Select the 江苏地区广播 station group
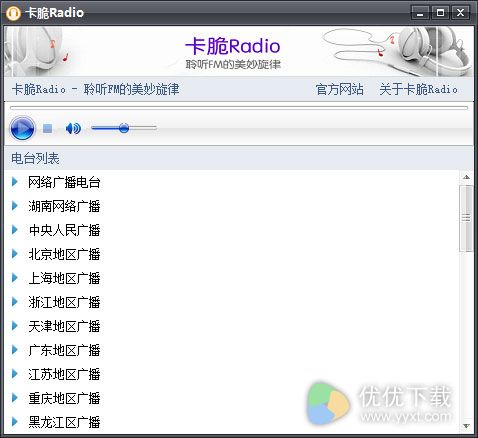Viewport: 478px width, 438px height. pyautogui.click(x=64, y=374)
